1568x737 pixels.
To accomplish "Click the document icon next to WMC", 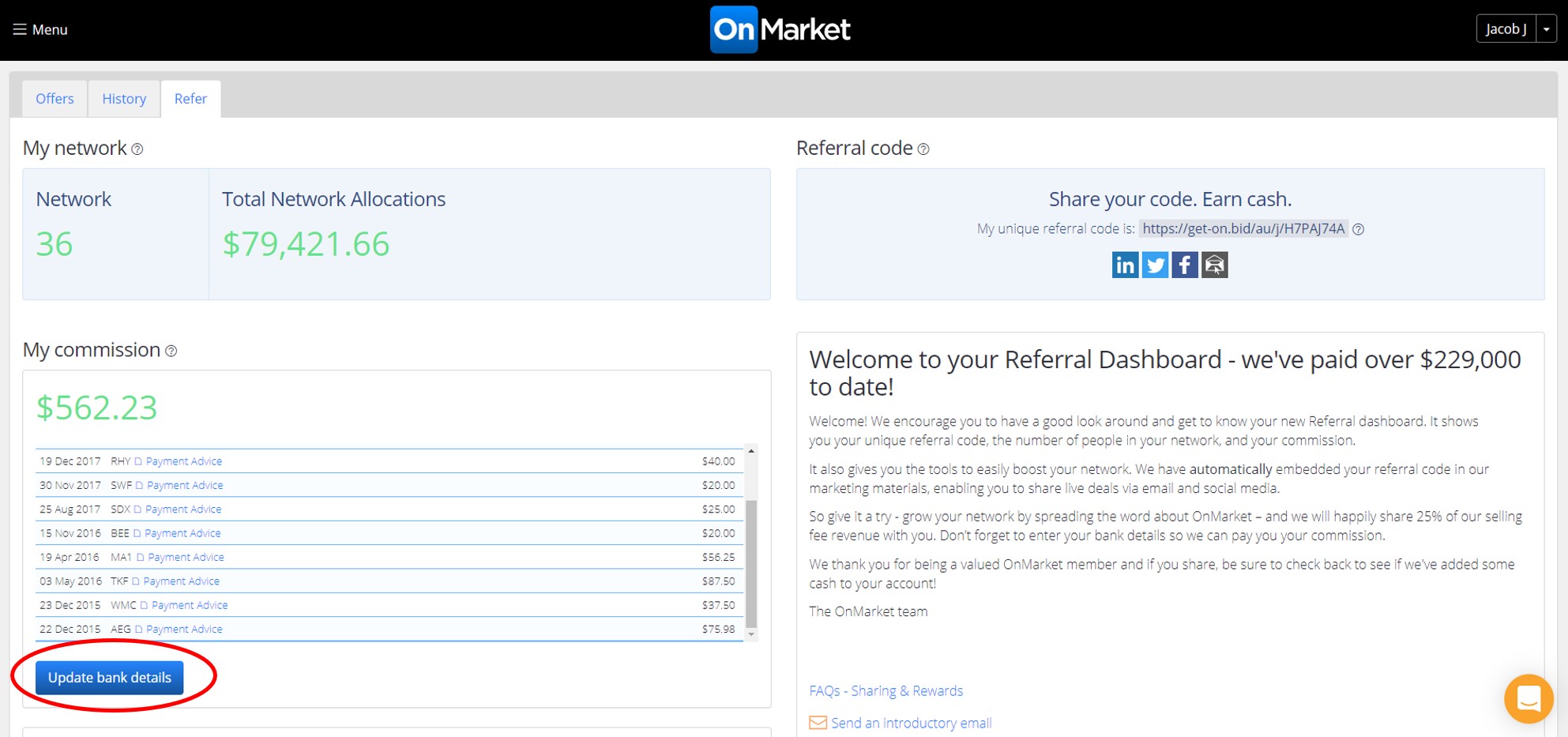I will pyautogui.click(x=144, y=605).
